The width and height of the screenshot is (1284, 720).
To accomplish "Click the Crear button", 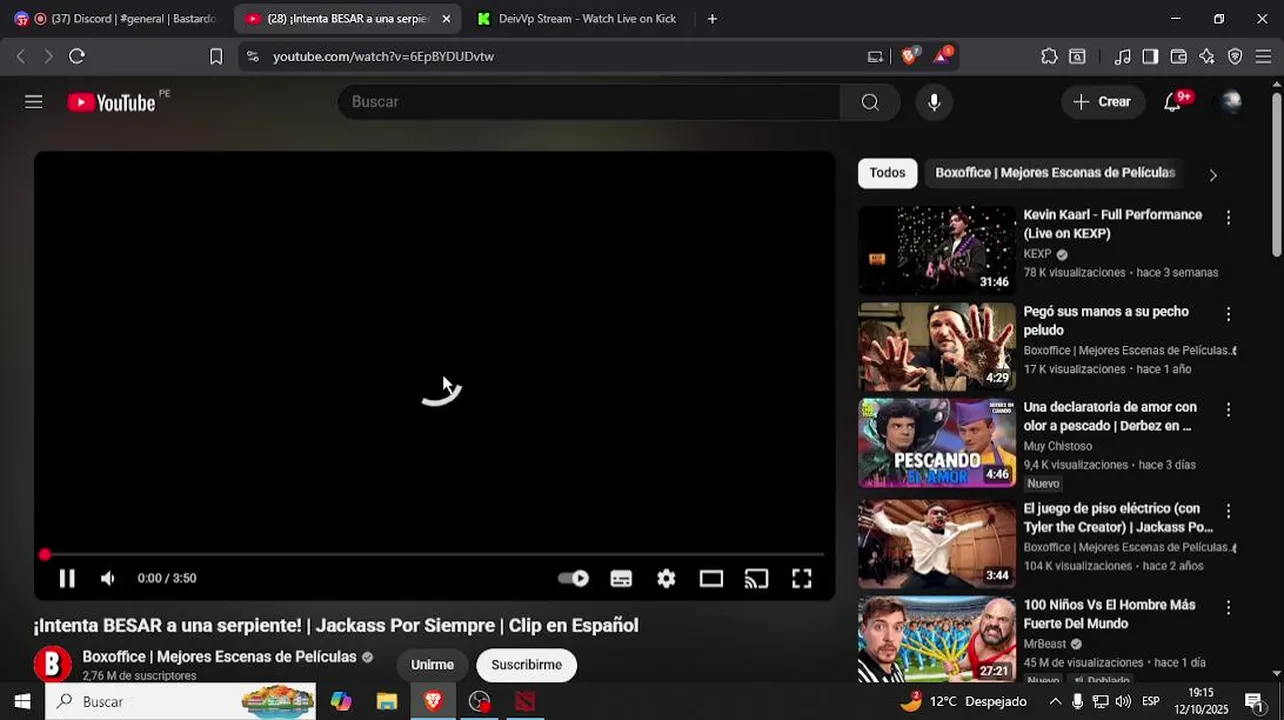I will click(1102, 102).
